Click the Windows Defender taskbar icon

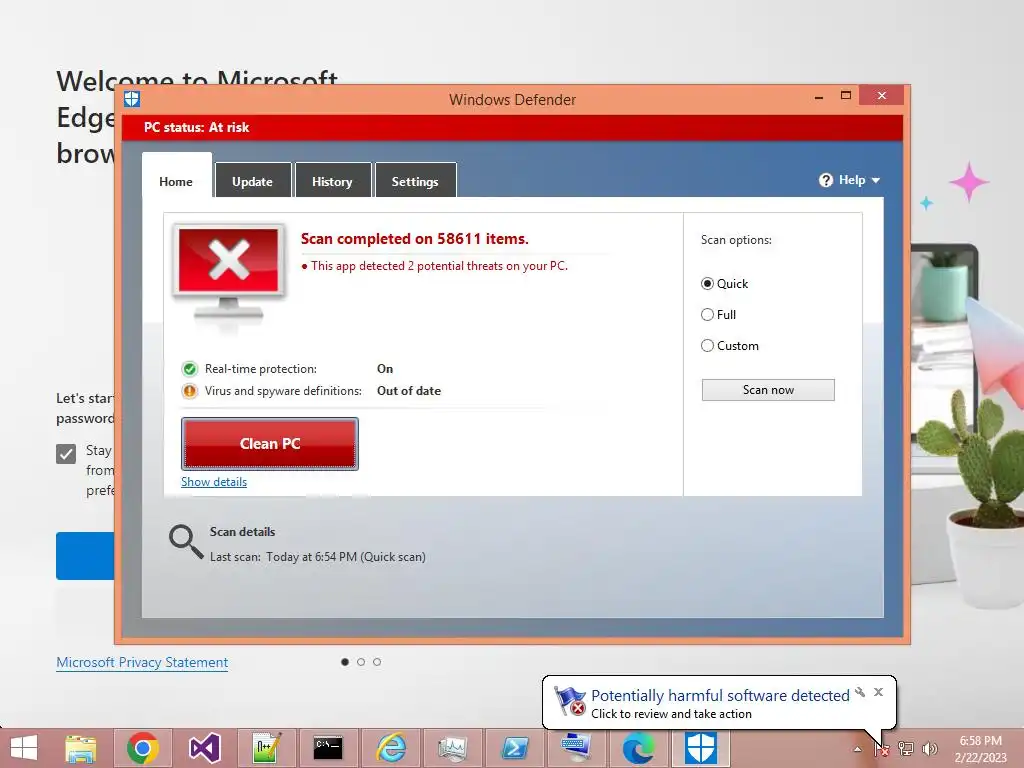coord(700,748)
